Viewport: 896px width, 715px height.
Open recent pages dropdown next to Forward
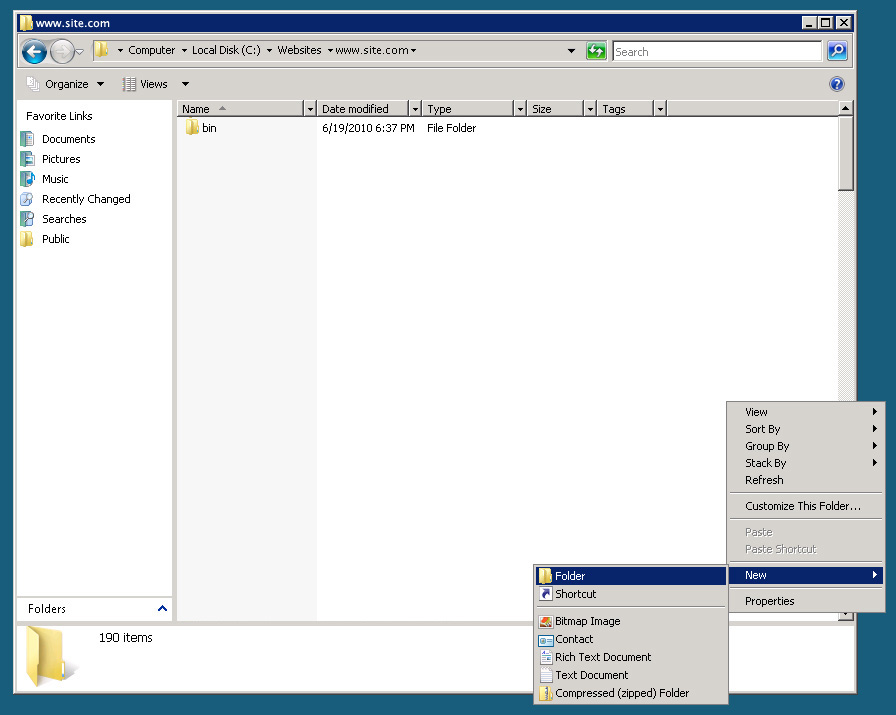coord(80,51)
